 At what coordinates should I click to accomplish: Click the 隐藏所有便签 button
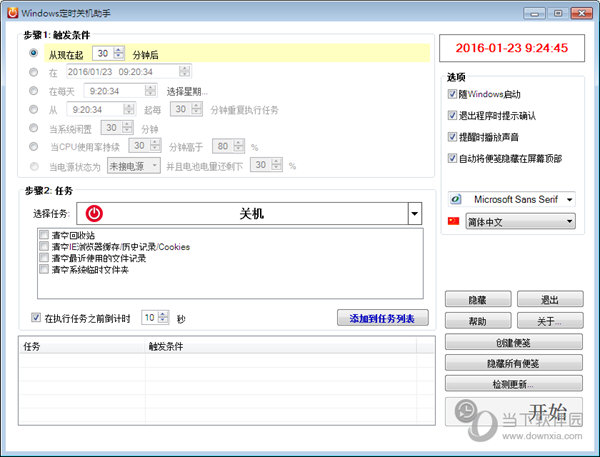point(514,363)
